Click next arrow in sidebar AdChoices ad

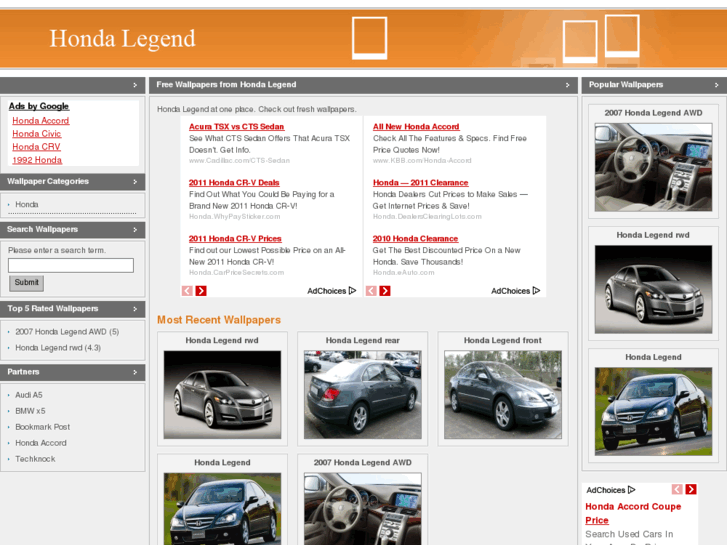tap(691, 489)
